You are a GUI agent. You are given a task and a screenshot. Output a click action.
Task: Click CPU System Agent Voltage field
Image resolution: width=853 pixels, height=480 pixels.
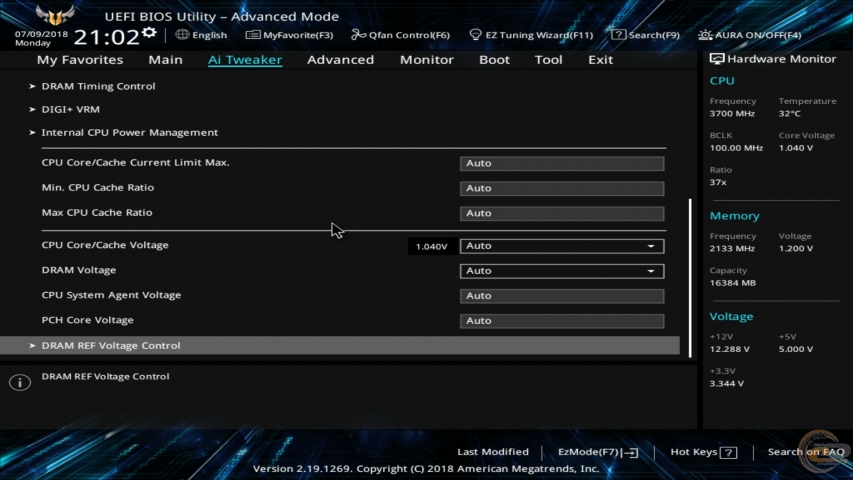561,296
